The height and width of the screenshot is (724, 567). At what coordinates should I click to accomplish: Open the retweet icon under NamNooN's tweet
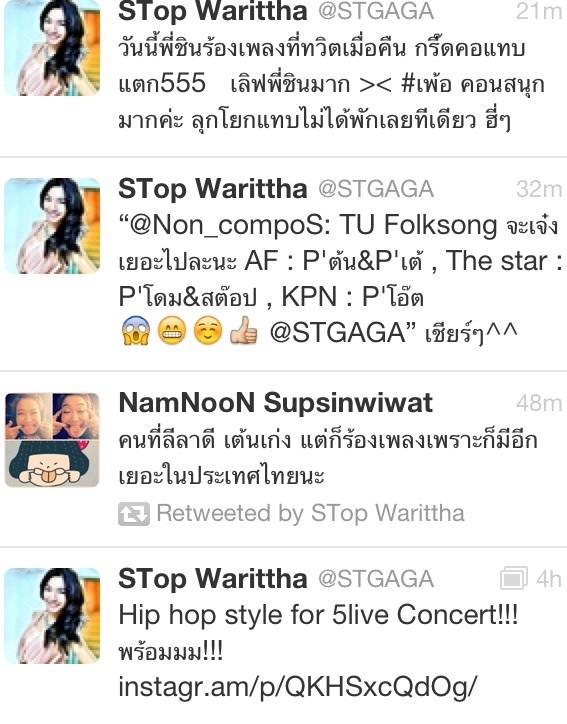click(134, 513)
